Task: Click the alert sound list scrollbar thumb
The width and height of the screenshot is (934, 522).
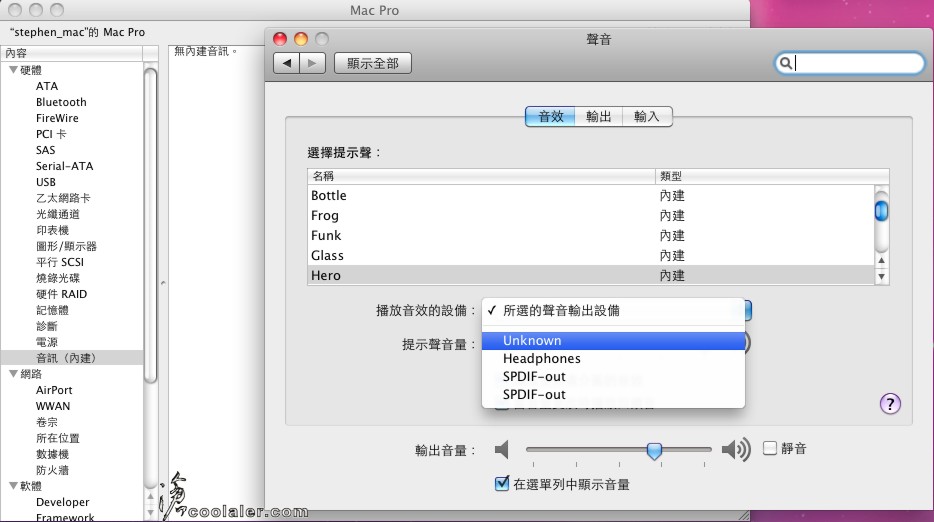Action: point(882,211)
